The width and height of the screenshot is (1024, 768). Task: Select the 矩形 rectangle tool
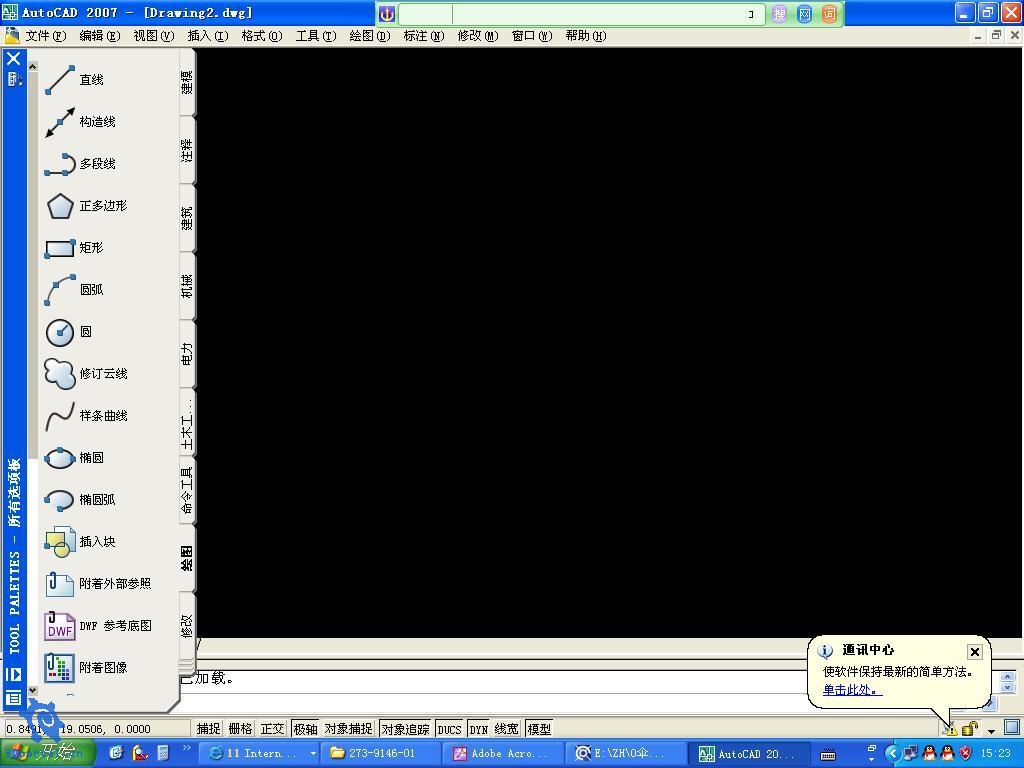tap(74, 248)
